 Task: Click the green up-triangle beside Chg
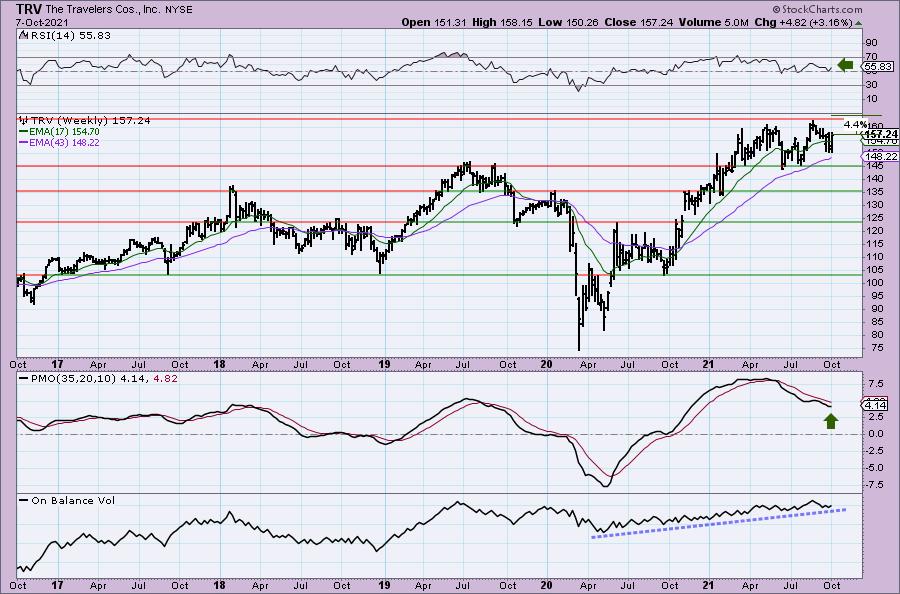[x=858, y=23]
